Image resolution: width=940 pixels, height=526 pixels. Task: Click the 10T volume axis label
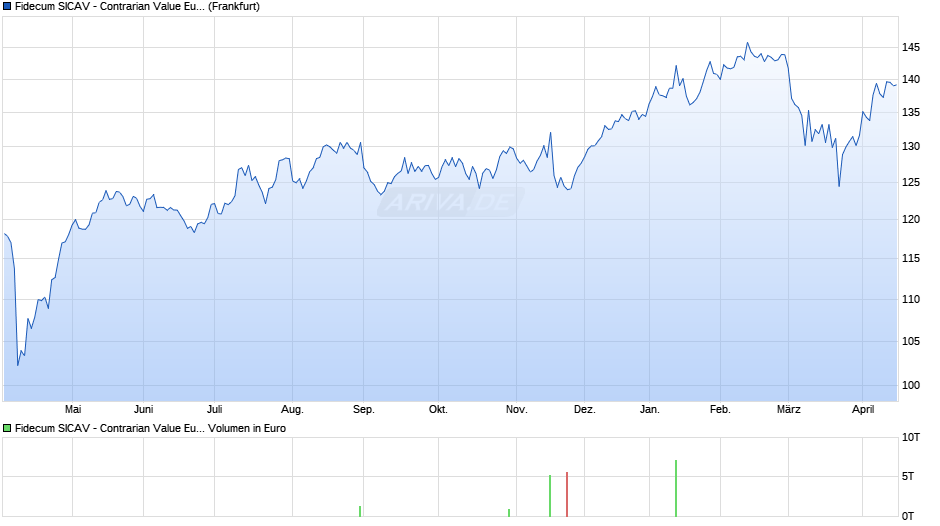coord(911,437)
